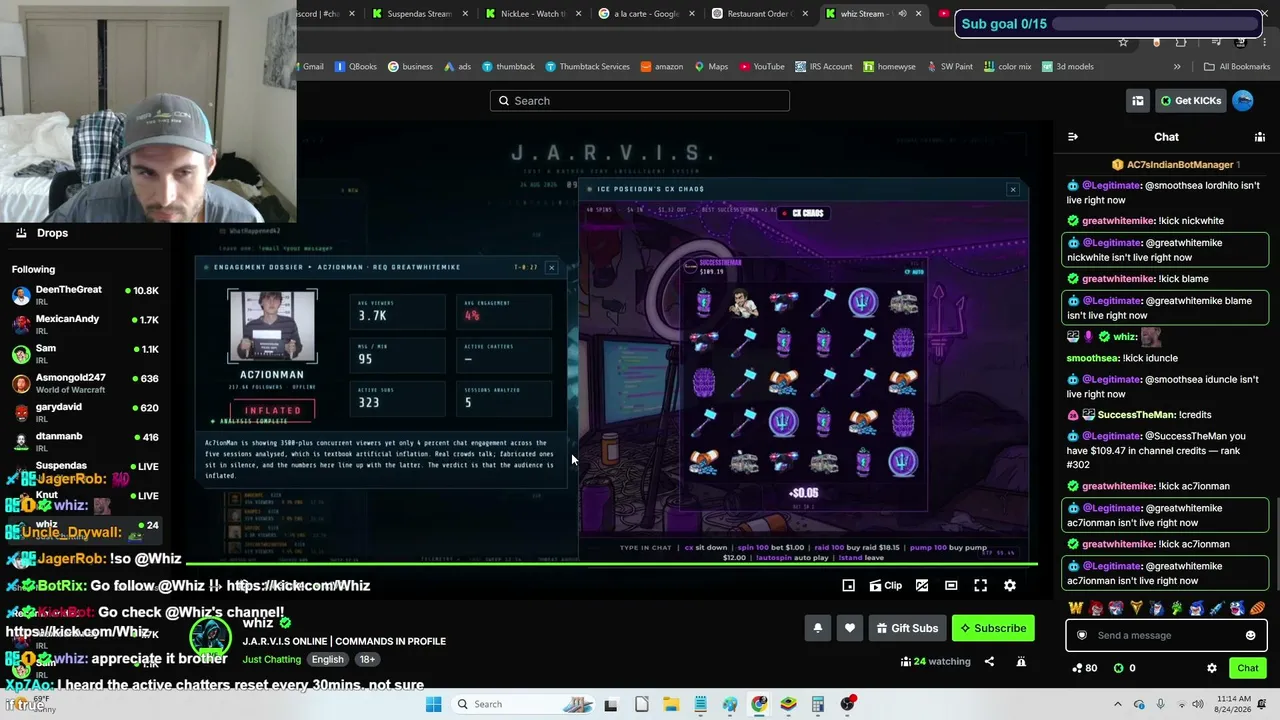1280x720 pixels.
Task: Follow whiz with the heart button
Action: click(x=849, y=628)
